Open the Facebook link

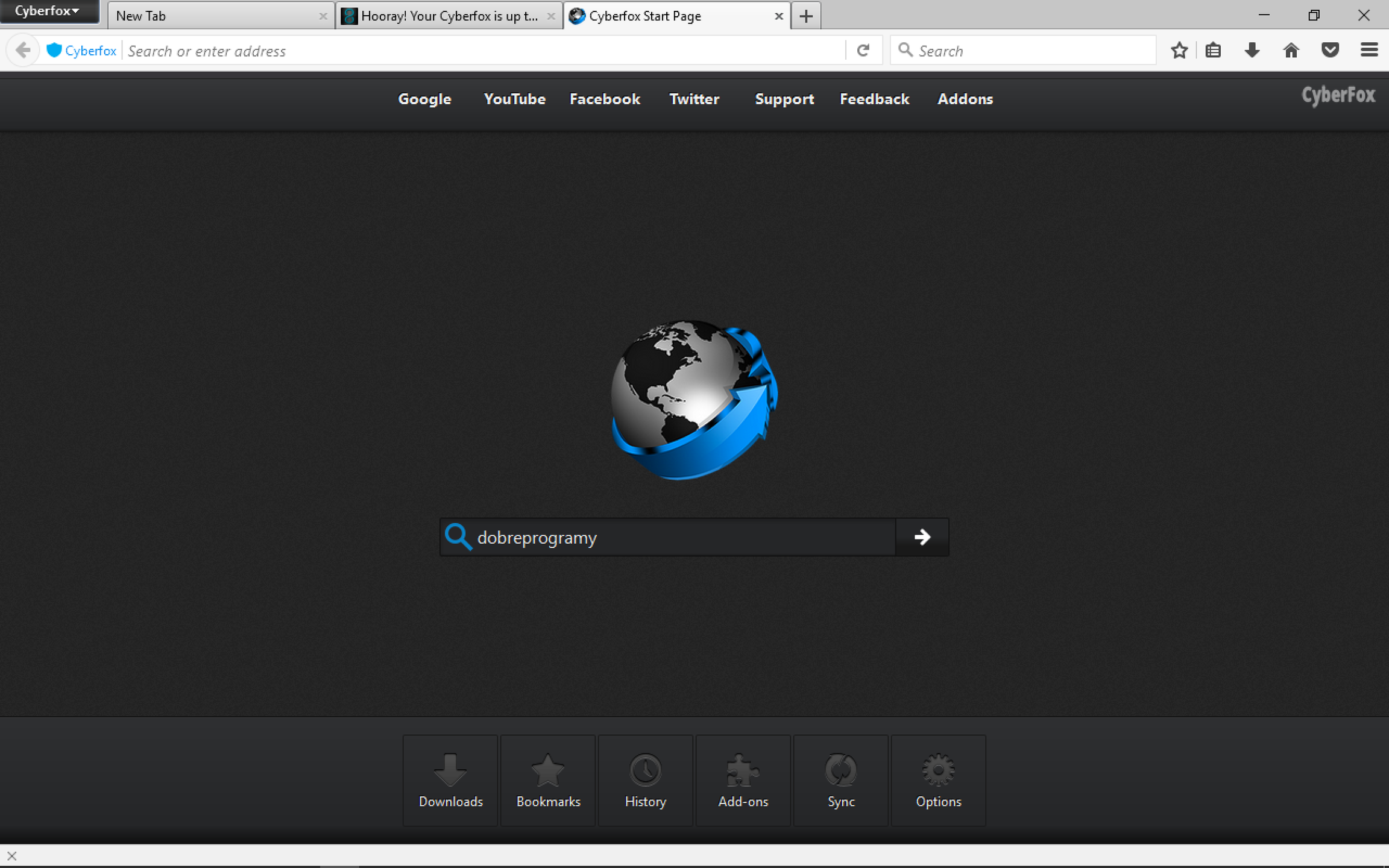pyautogui.click(x=605, y=99)
